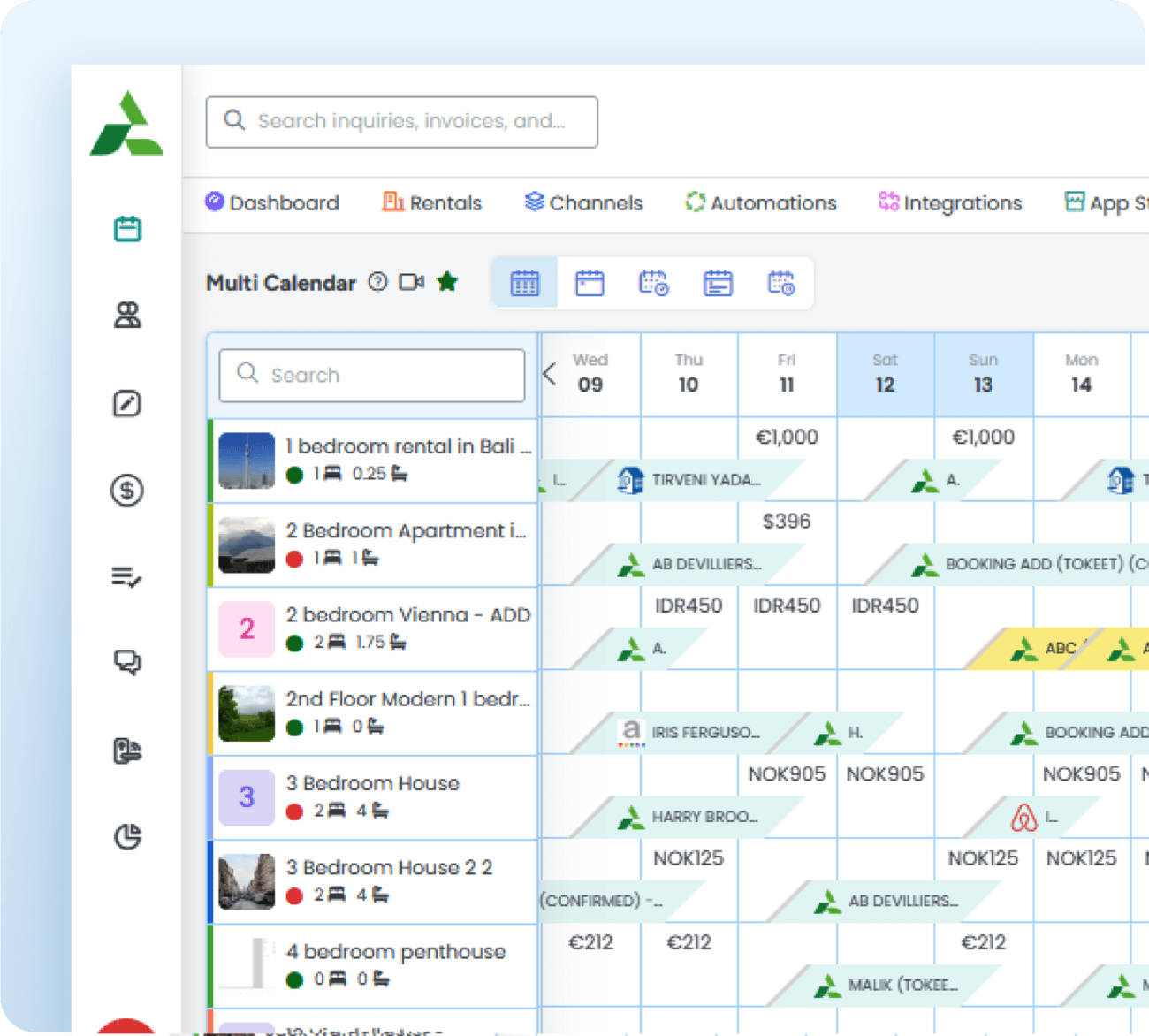The width and height of the screenshot is (1149, 1036).
Task: Switch to the monthly grid calendar view
Action: [x=525, y=283]
